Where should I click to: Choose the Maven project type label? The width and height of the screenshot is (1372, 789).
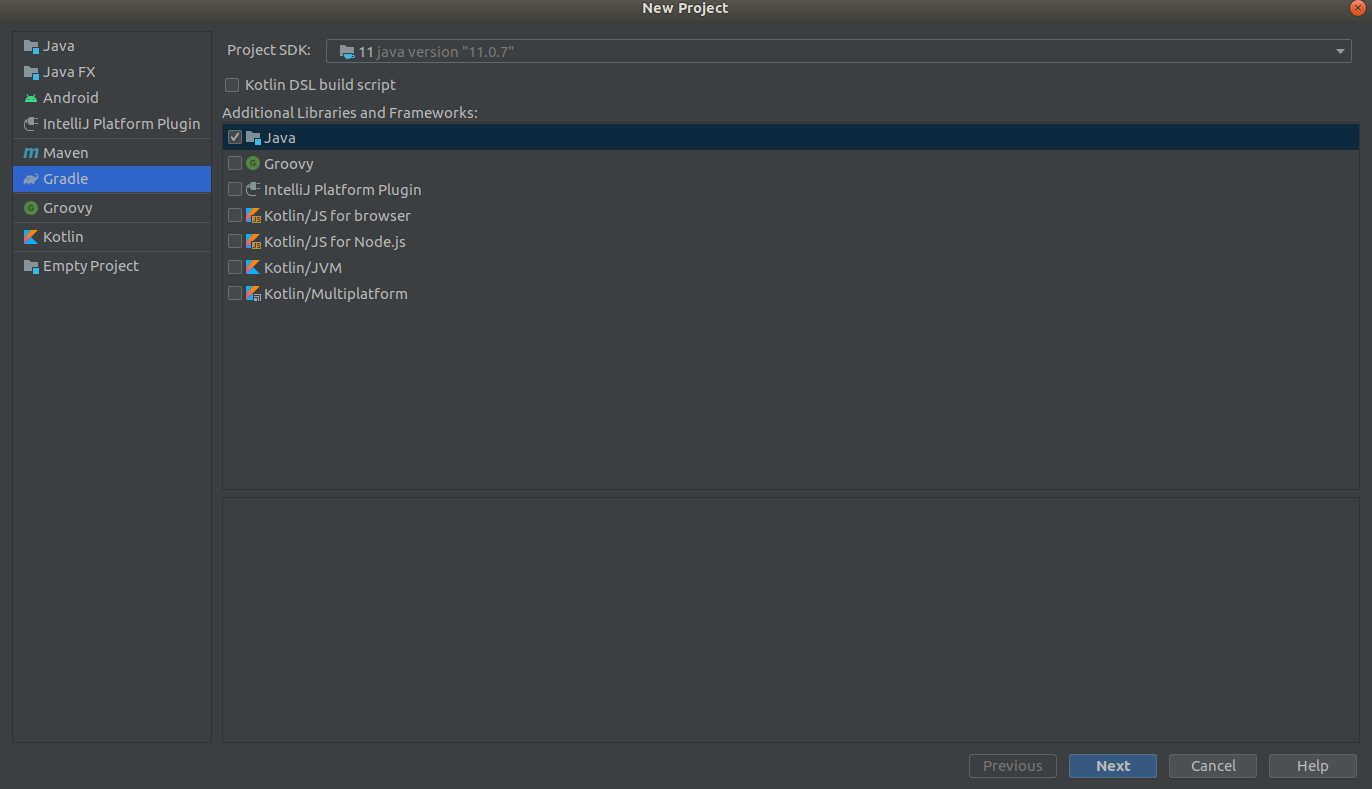pyautogui.click(x=66, y=153)
